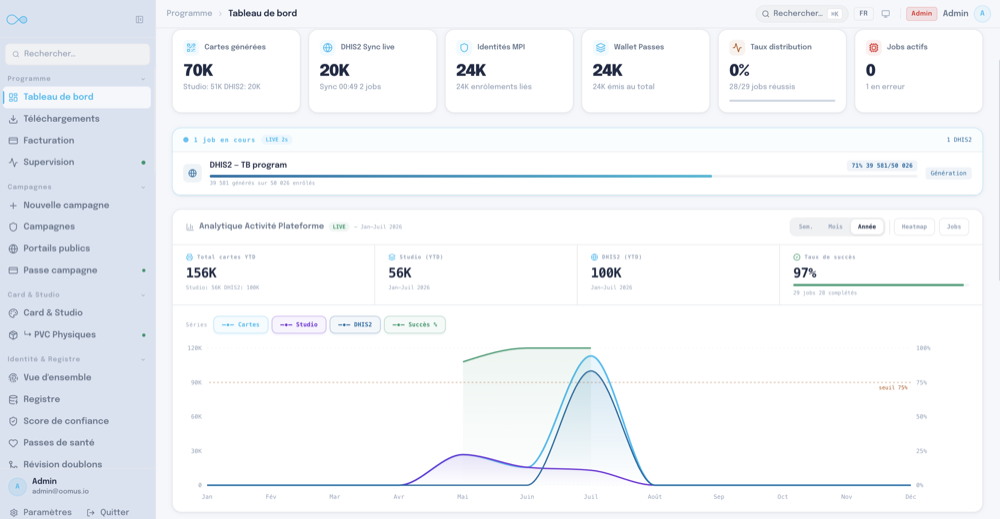
Task: Click the PVC Physiques cube icon
Action: (13, 335)
